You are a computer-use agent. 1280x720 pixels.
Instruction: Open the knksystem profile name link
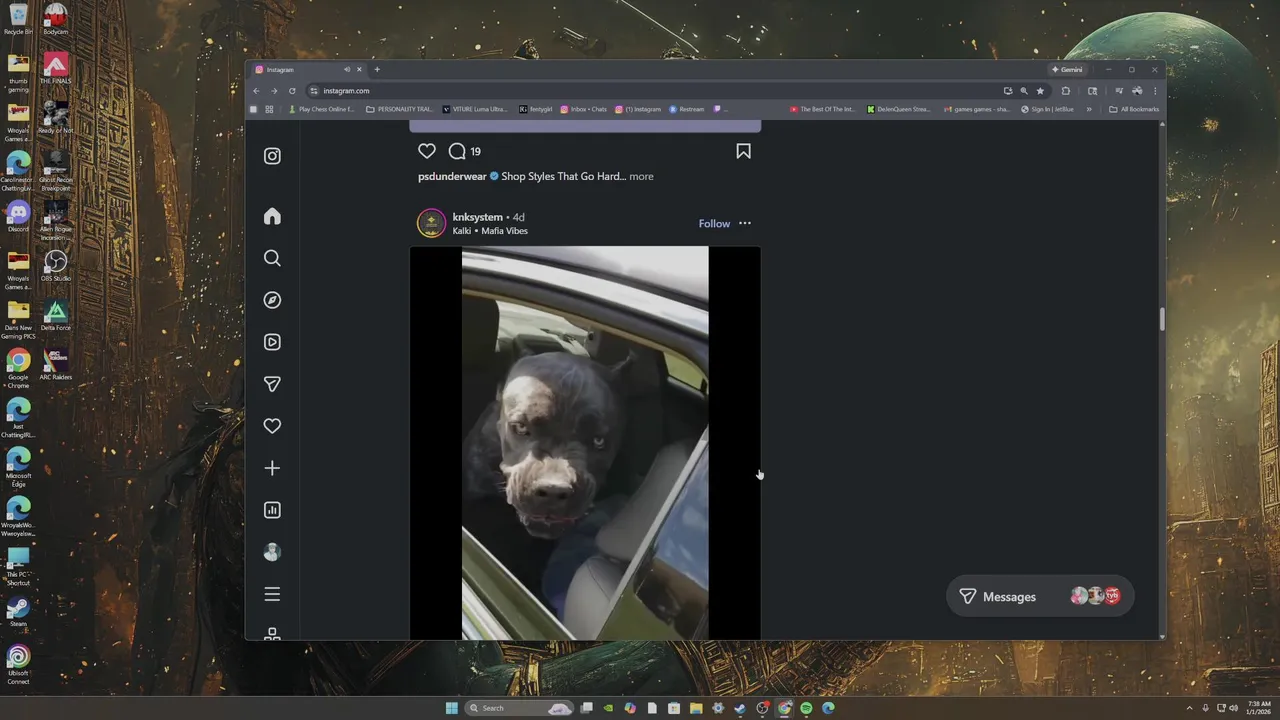(x=478, y=217)
